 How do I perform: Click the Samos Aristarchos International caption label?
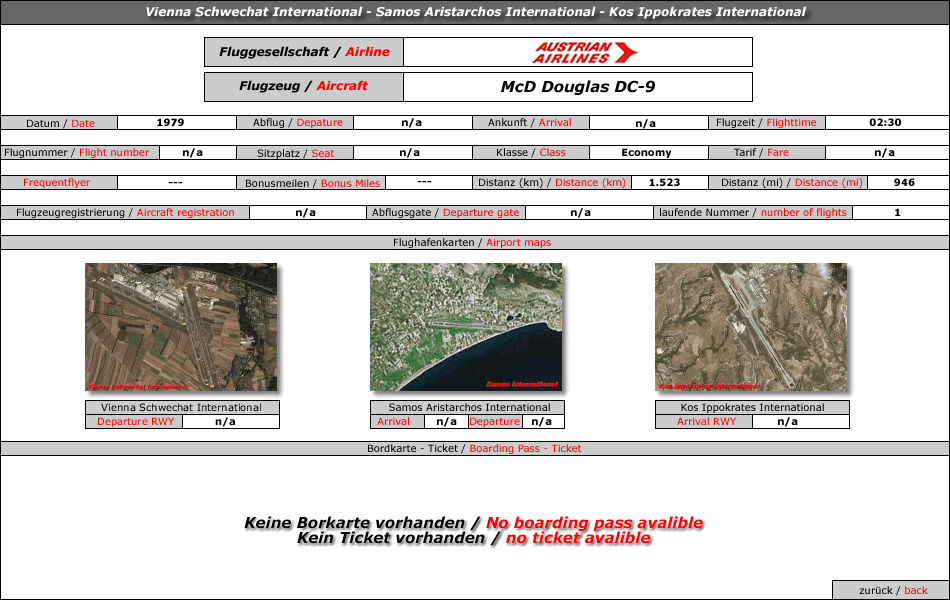(x=468, y=408)
